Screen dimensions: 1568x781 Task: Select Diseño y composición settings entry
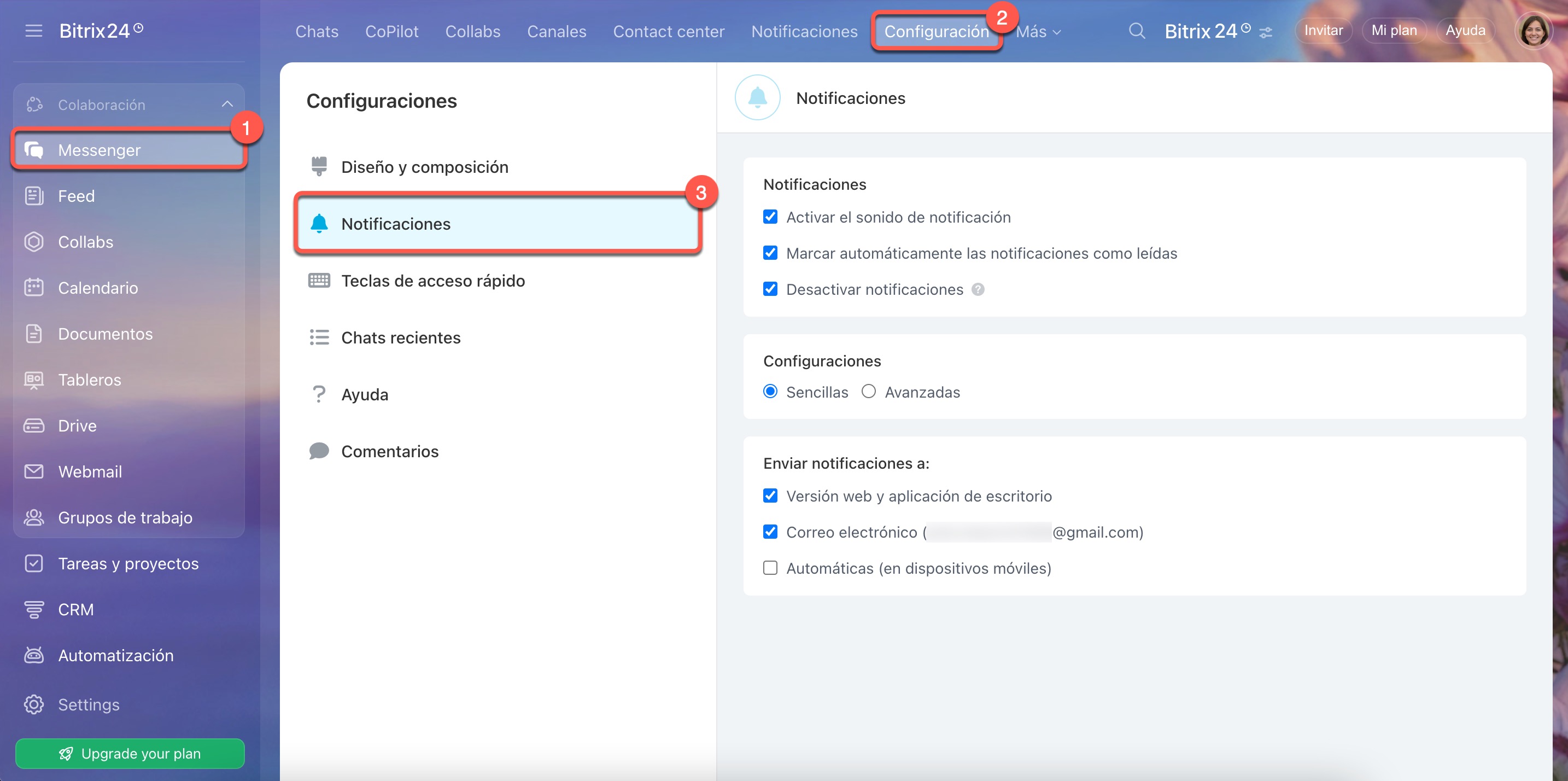(x=498, y=167)
